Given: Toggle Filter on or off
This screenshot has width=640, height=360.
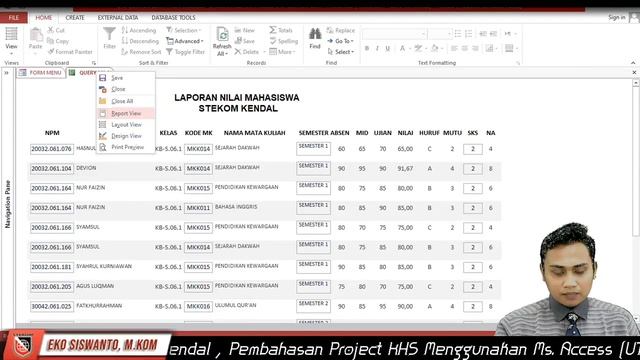Looking at the screenshot, I should (186, 52).
